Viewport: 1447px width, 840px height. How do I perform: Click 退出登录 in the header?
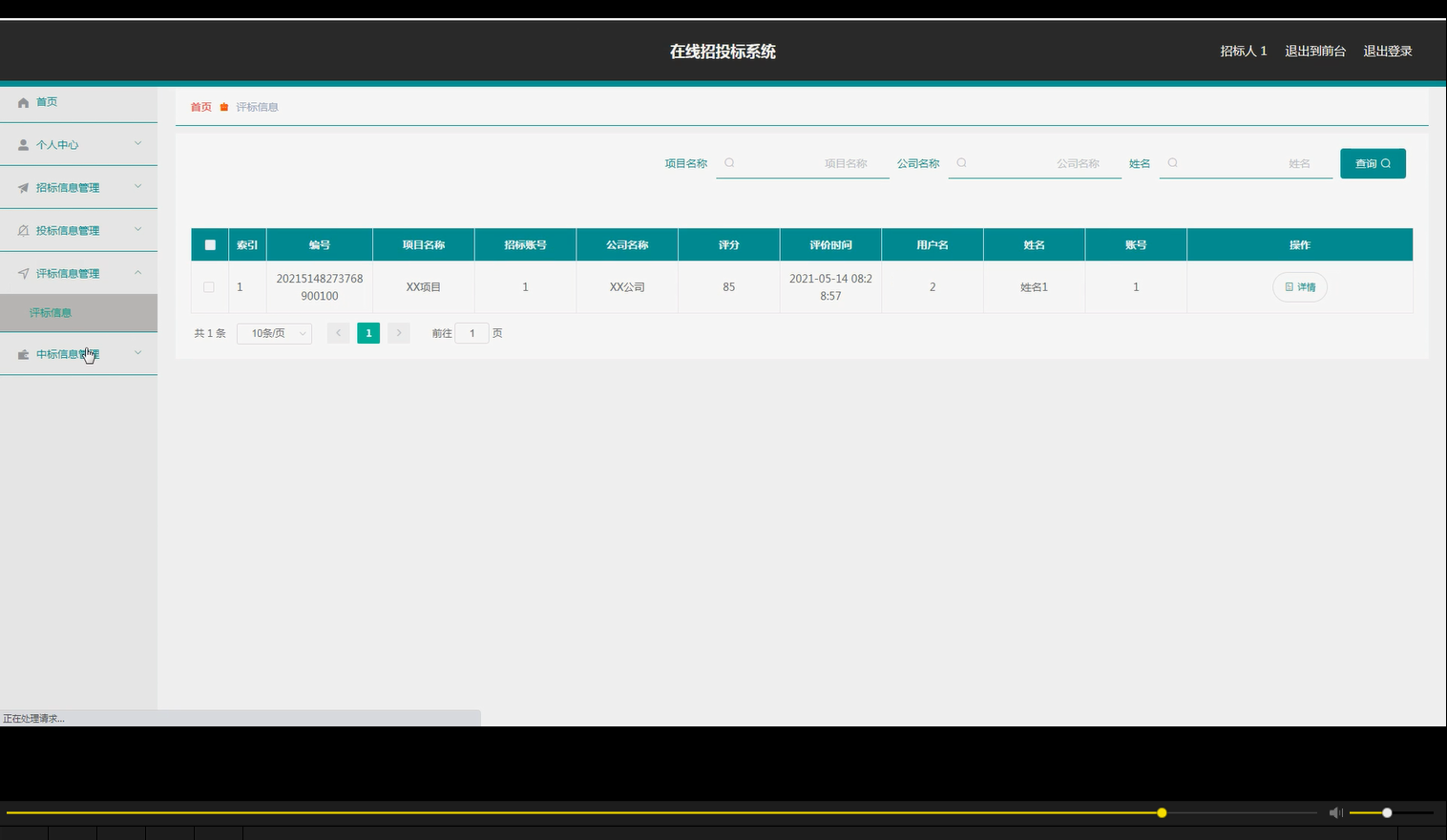pyautogui.click(x=1388, y=52)
